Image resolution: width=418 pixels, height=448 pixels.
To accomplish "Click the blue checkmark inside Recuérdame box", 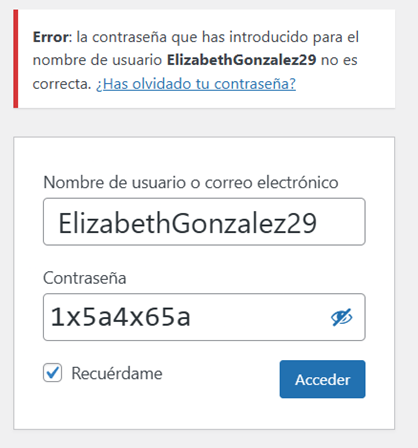I will tap(53, 372).
